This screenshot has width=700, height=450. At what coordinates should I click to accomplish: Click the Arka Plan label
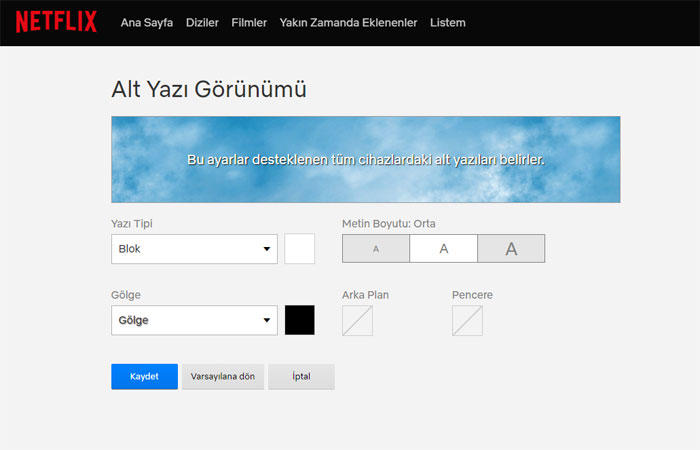(365, 295)
